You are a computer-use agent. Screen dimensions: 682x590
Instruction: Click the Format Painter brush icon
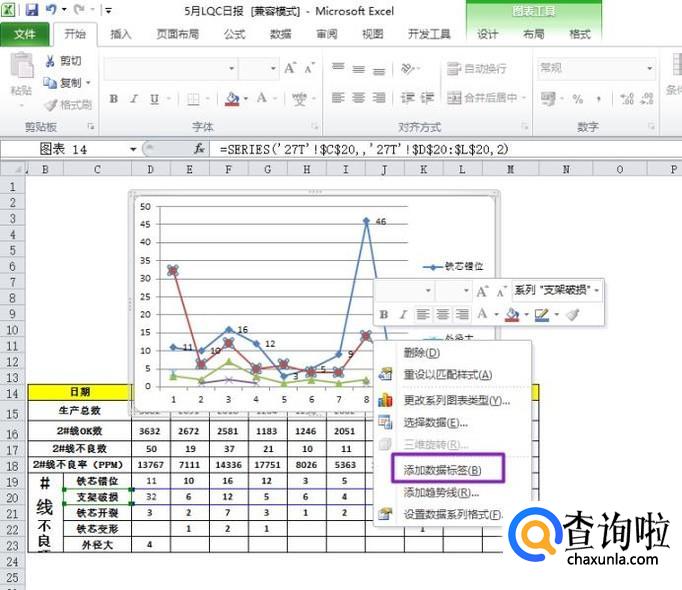tap(51, 105)
